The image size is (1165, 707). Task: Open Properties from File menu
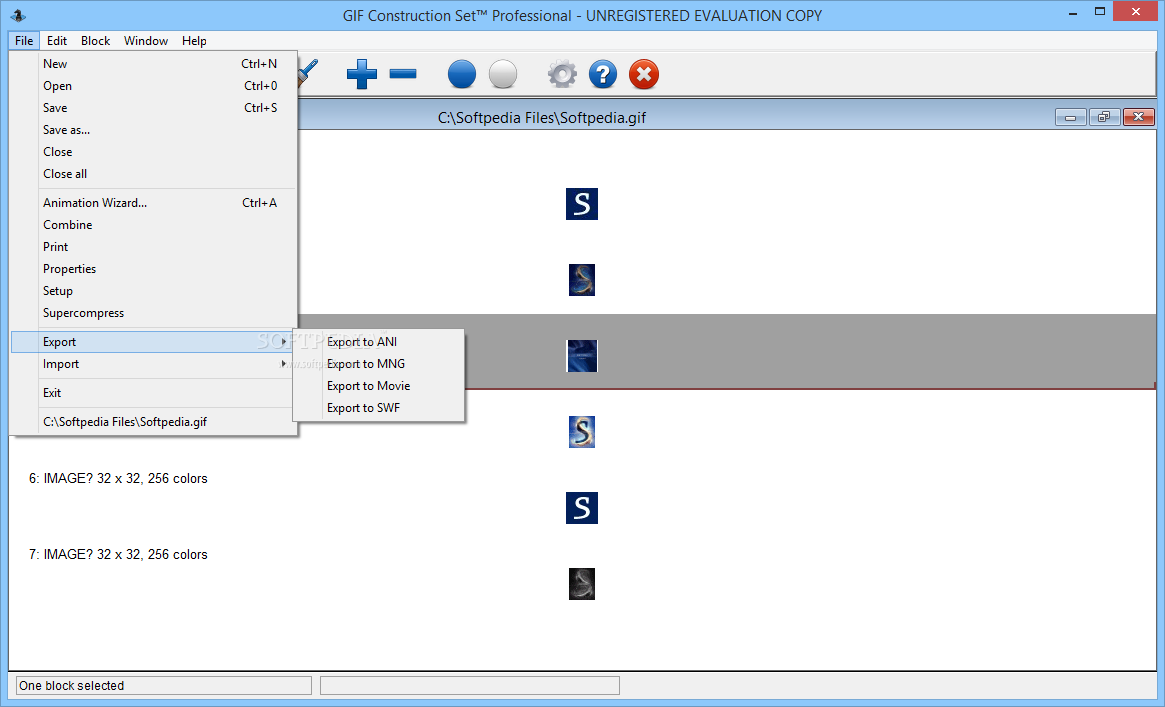click(154, 269)
